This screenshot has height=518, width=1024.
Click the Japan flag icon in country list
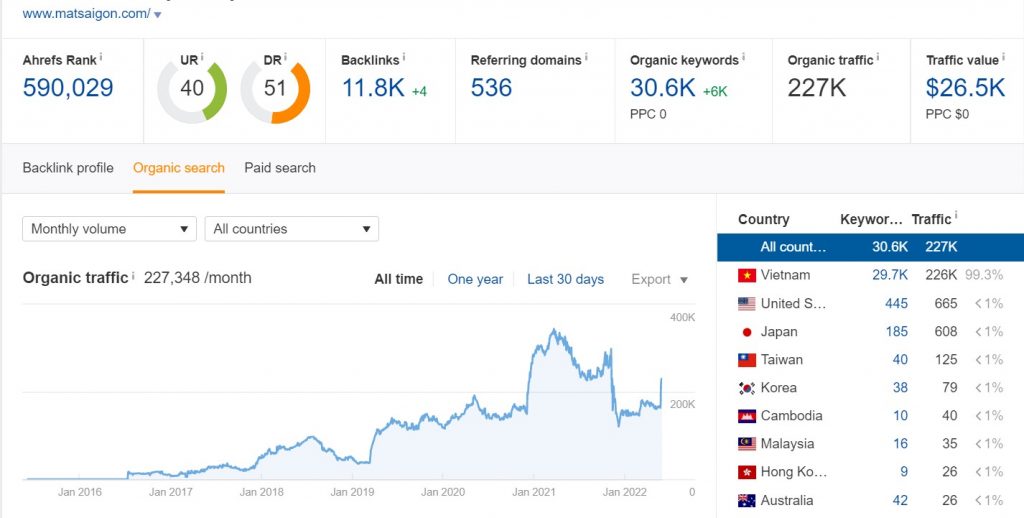(x=746, y=332)
